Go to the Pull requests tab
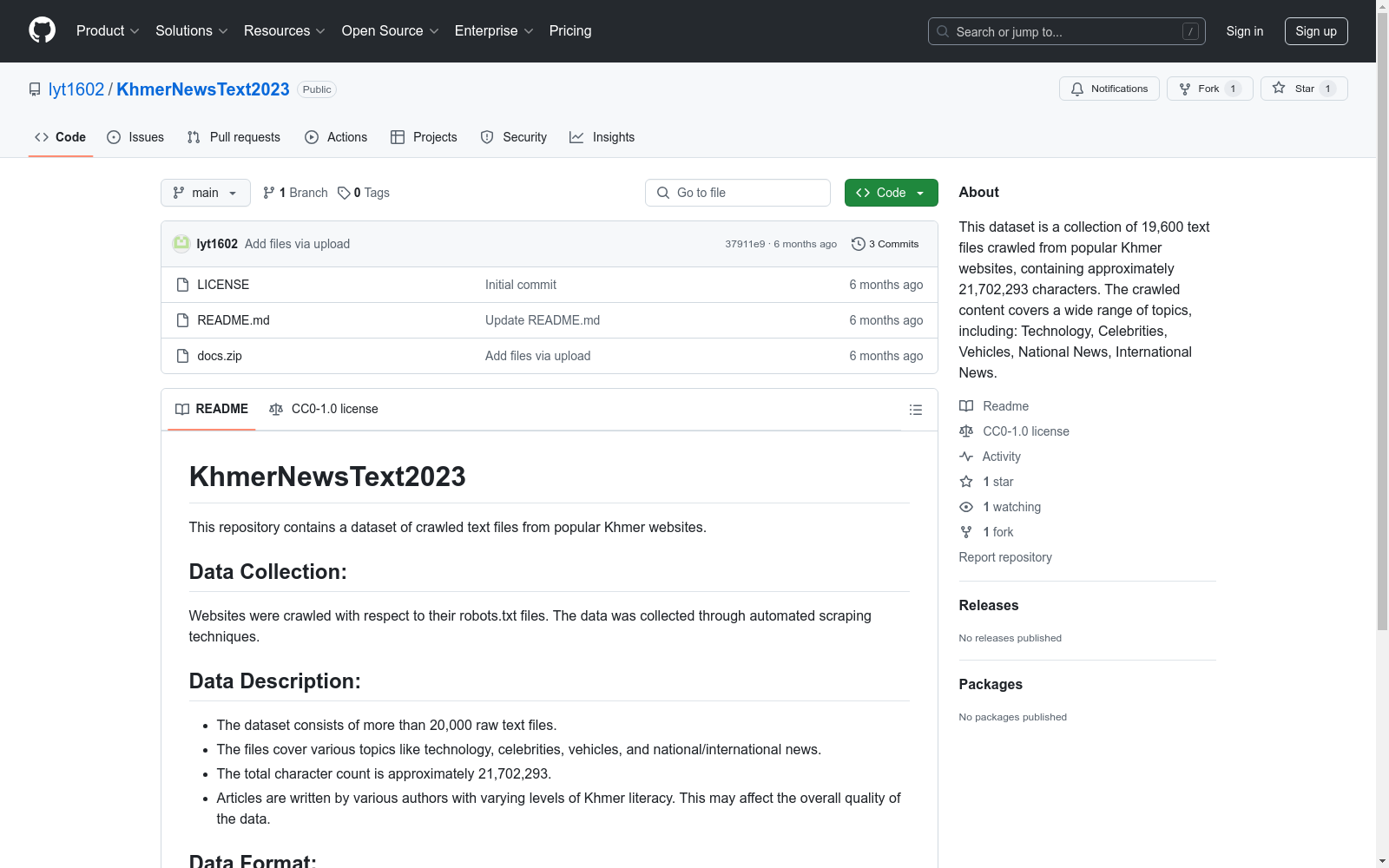 234,137
